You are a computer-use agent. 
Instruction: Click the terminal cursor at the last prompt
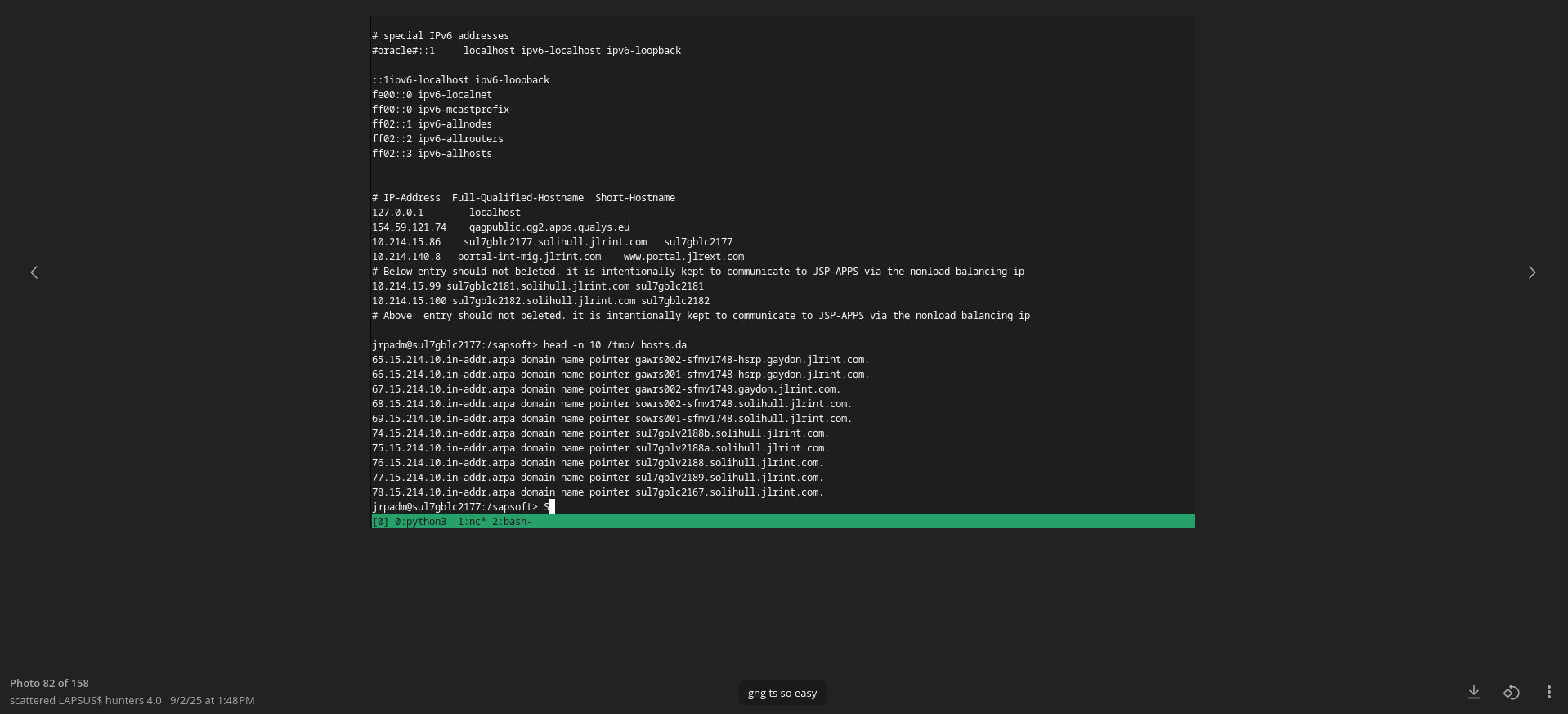point(552,507)
